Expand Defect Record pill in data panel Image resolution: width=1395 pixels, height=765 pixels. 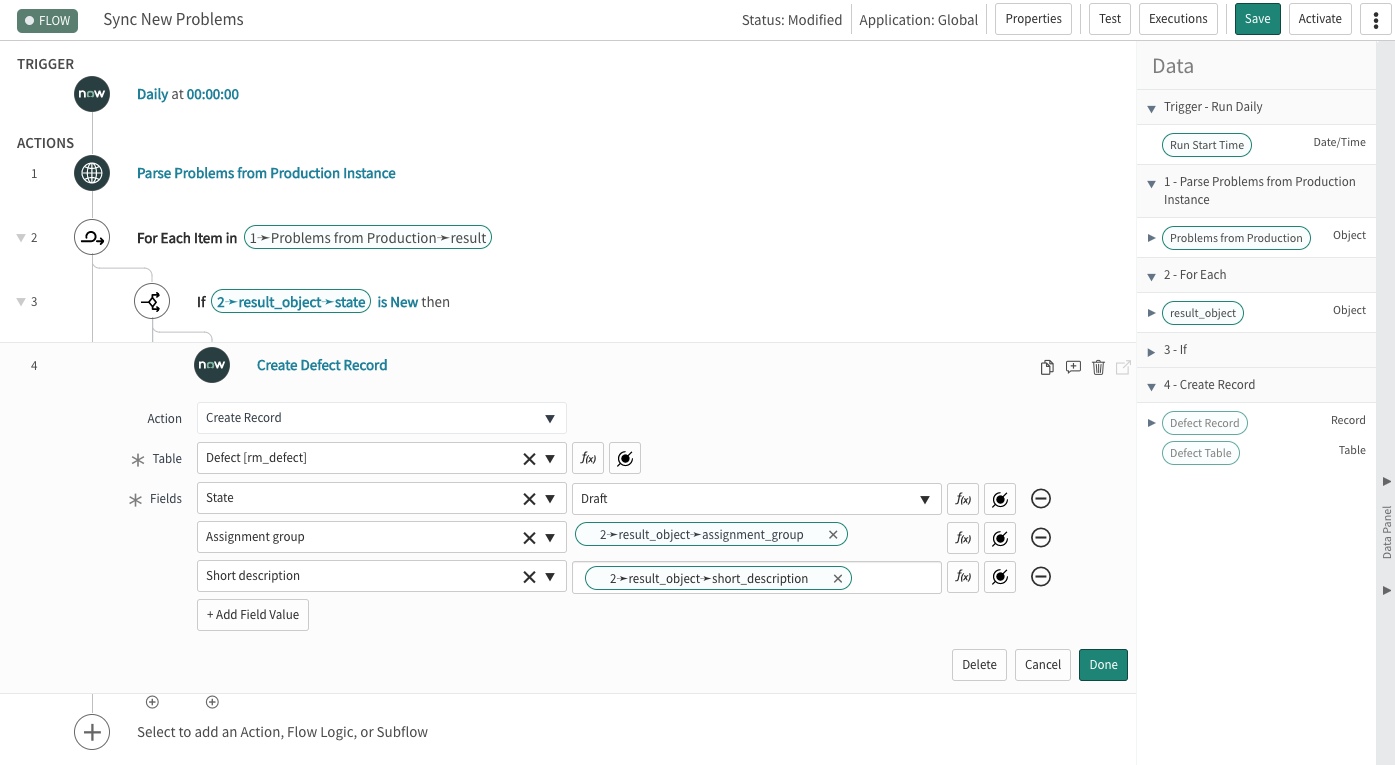click(x=1152, y=423)
